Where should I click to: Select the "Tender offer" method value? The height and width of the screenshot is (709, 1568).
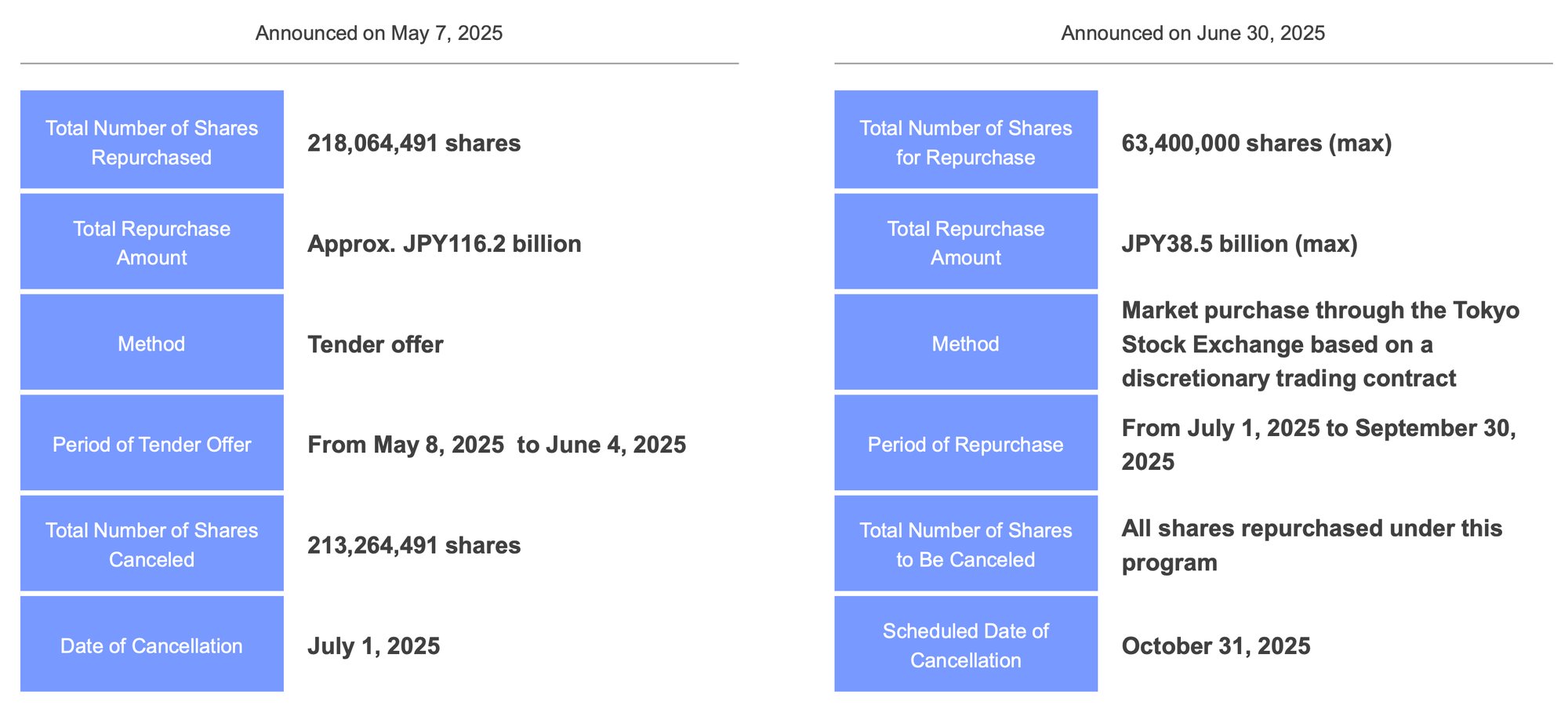pyautogui.click(x=375, y=344)
